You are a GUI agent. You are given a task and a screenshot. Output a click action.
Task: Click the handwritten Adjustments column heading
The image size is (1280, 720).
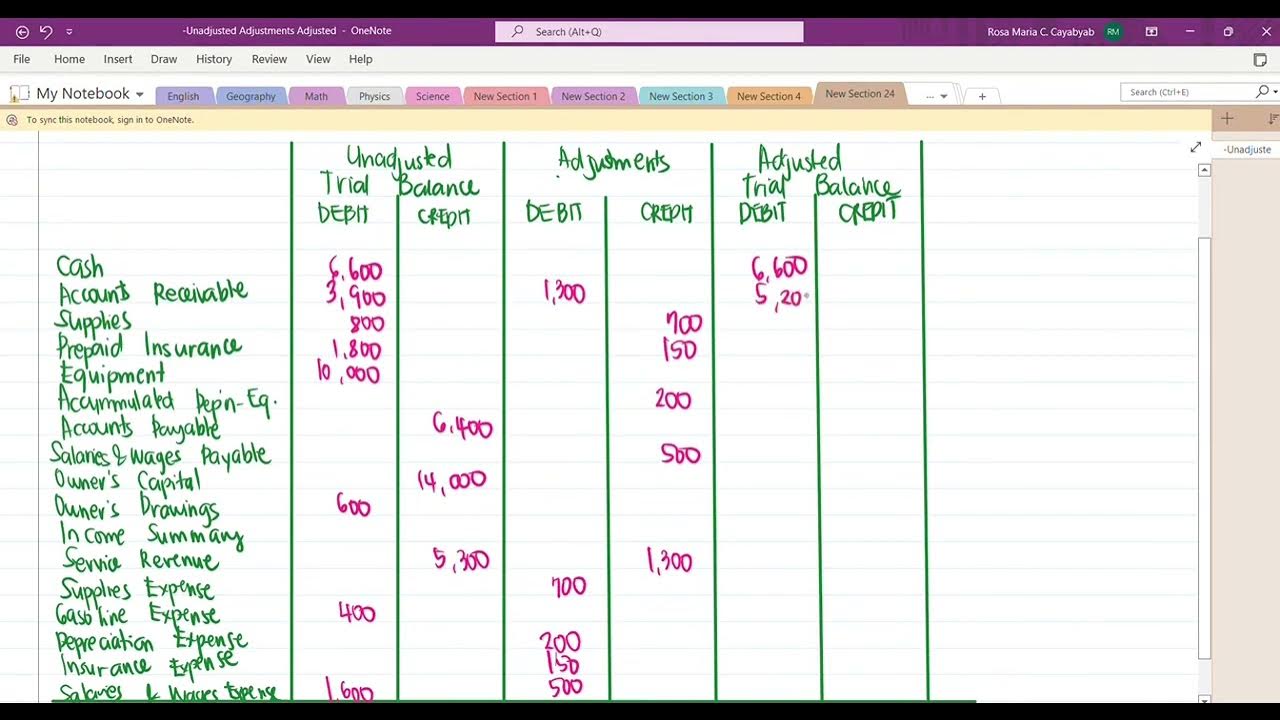pos(613,162)
